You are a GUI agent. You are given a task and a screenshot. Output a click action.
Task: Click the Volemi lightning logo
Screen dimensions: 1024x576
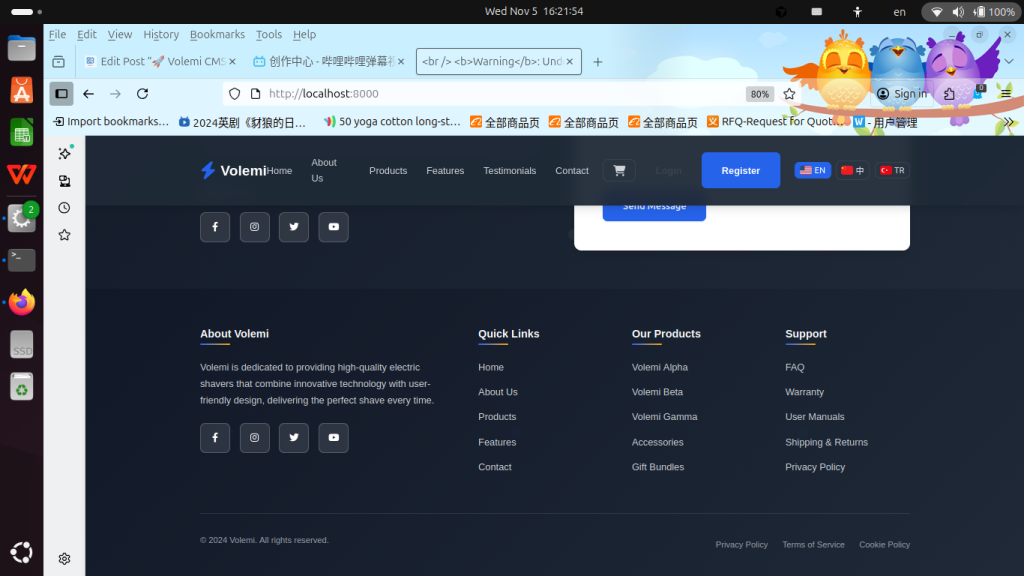point(208,171)
